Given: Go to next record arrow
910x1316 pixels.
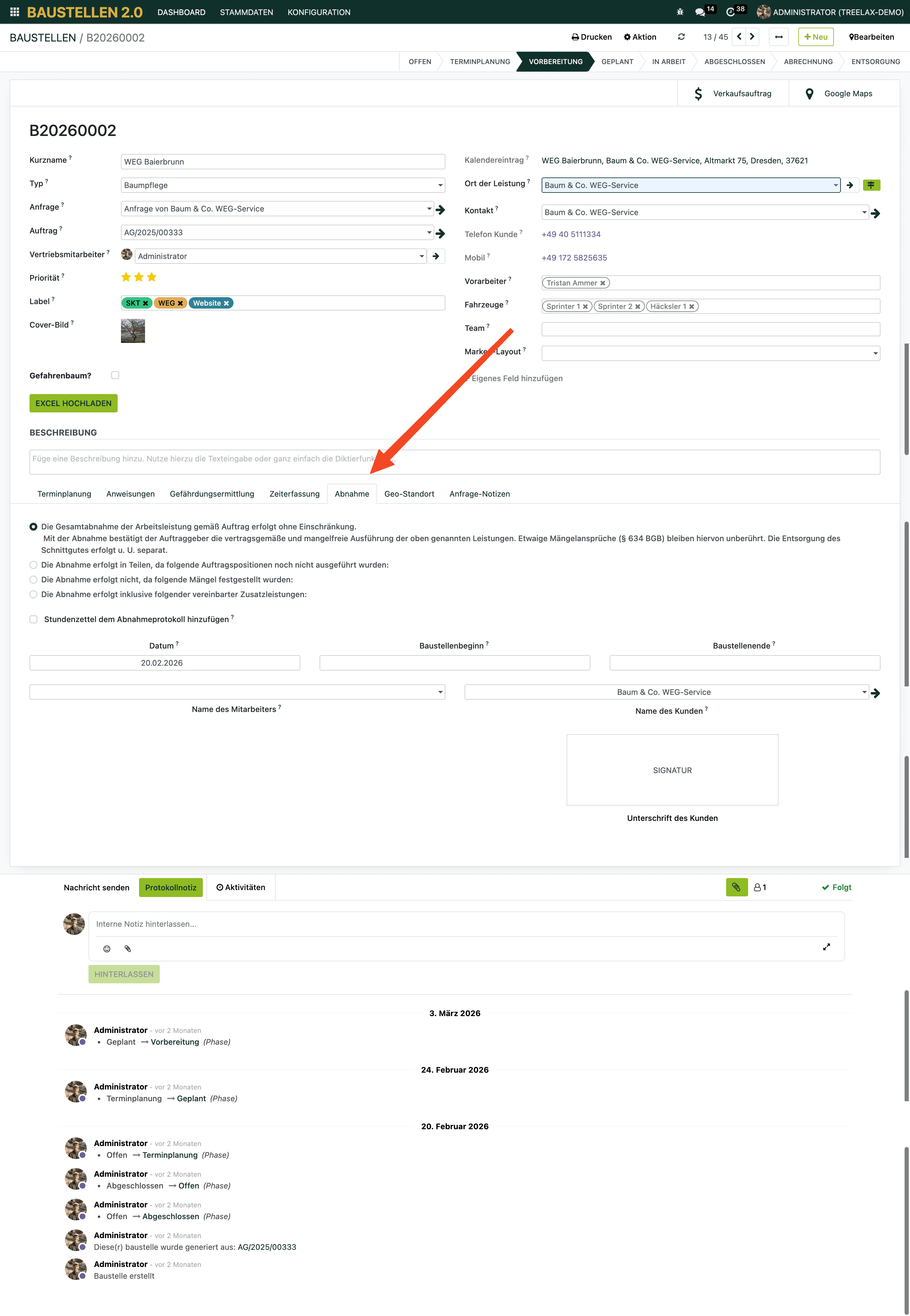Looking at the screenshot, I should coord(752,37).
